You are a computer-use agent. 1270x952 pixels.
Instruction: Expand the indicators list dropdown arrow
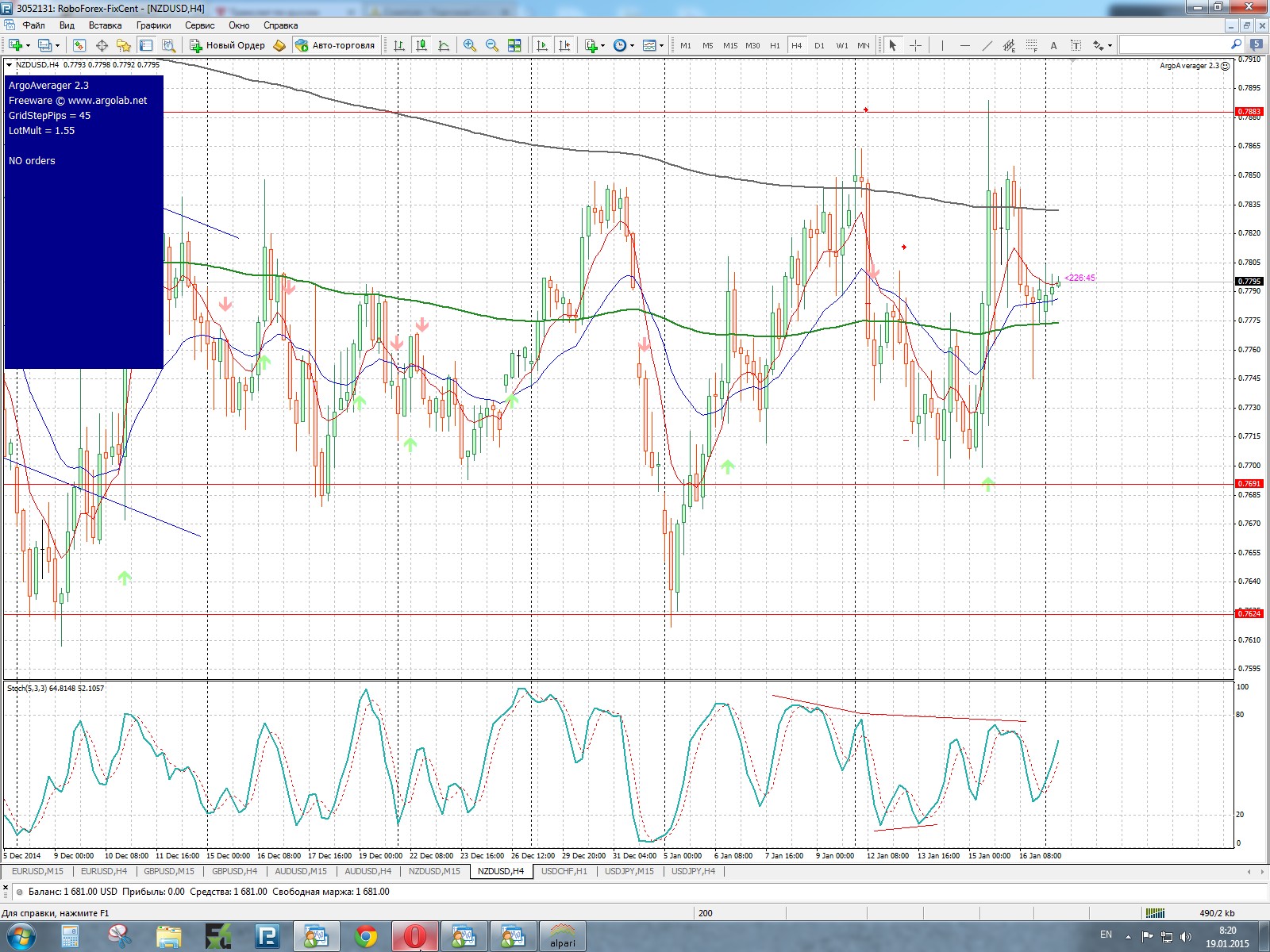click(603, 45)
